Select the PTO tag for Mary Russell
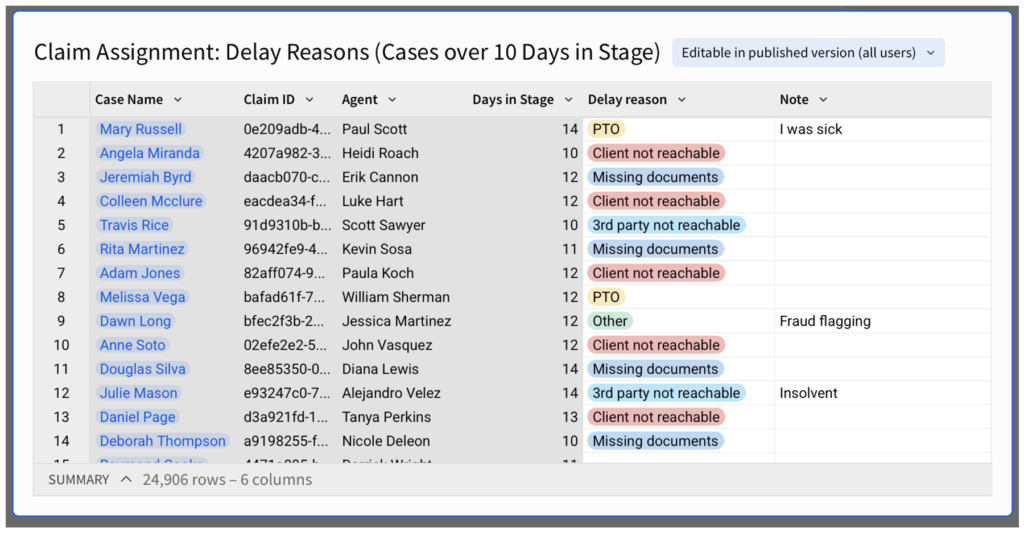The width and height of the screenshot is (1024, 536). 606,129
